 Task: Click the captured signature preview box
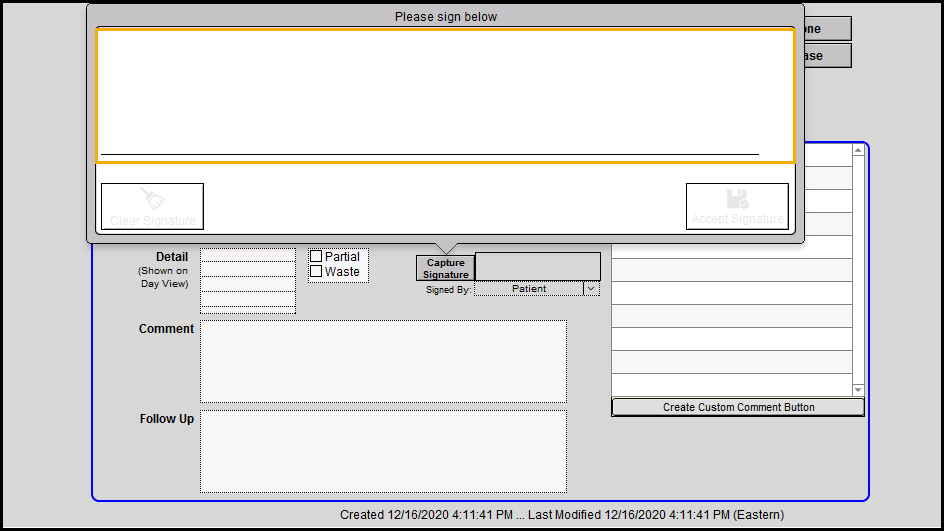click(537, 266)
